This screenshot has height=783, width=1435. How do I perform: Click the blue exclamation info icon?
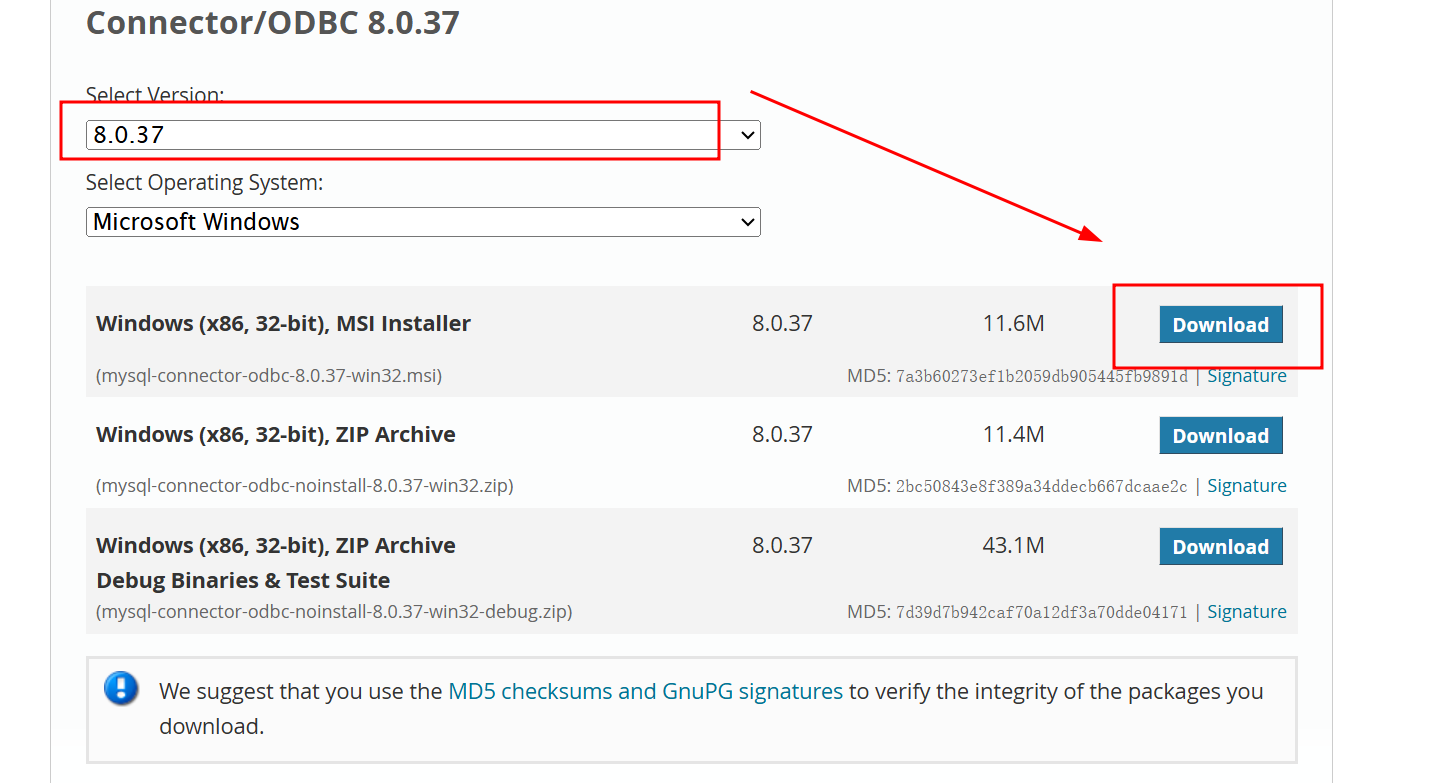[122, 688]
